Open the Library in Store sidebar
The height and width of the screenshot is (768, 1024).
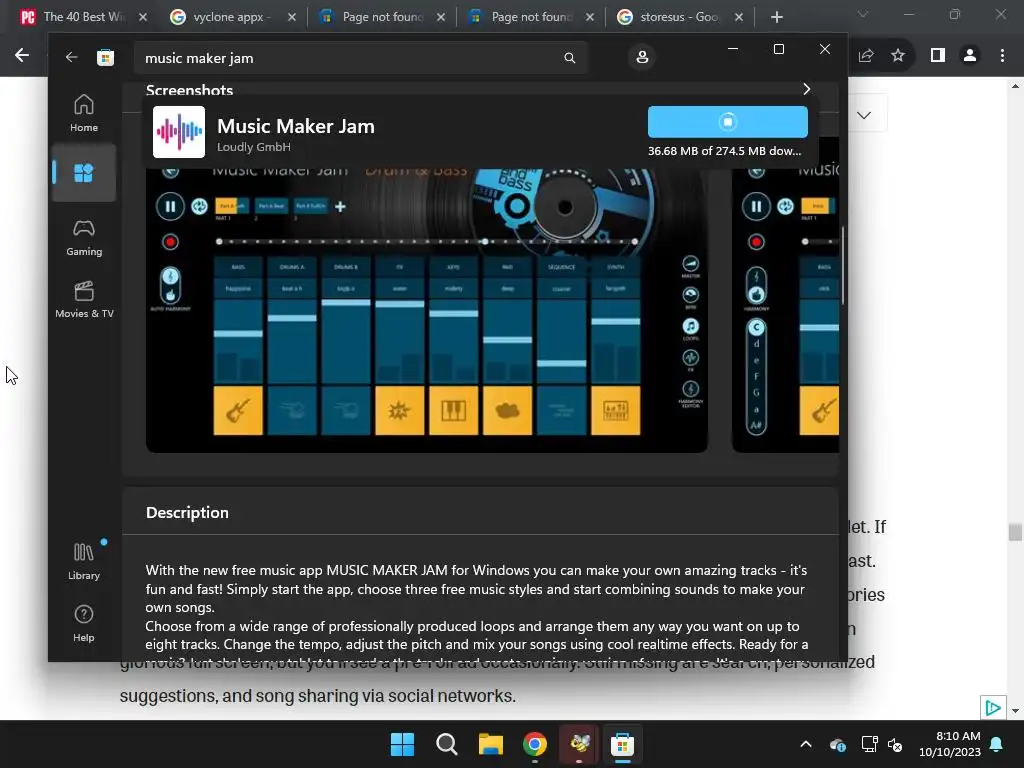point(84,561)
